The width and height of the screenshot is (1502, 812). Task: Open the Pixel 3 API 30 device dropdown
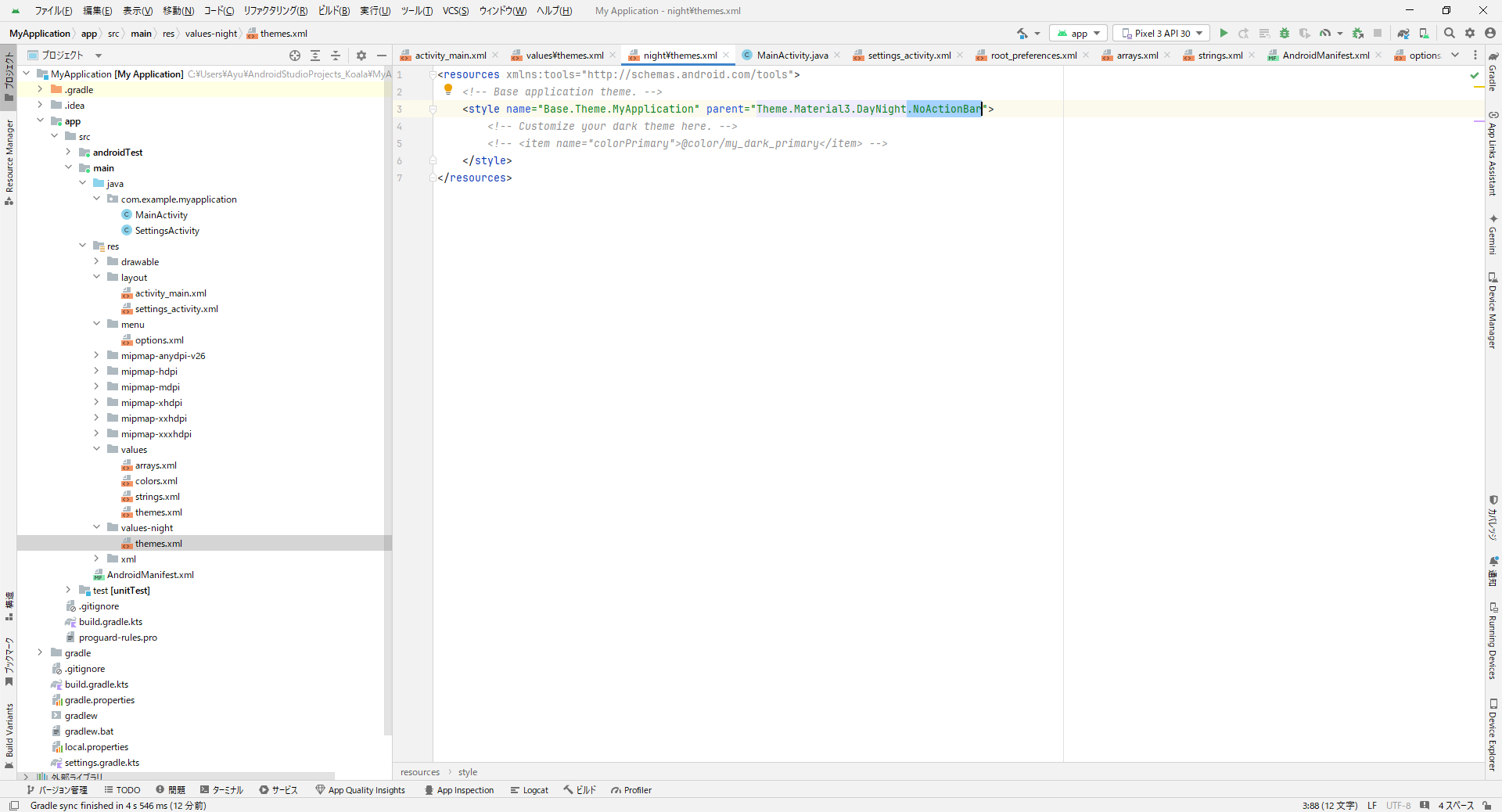[1161, 33]
